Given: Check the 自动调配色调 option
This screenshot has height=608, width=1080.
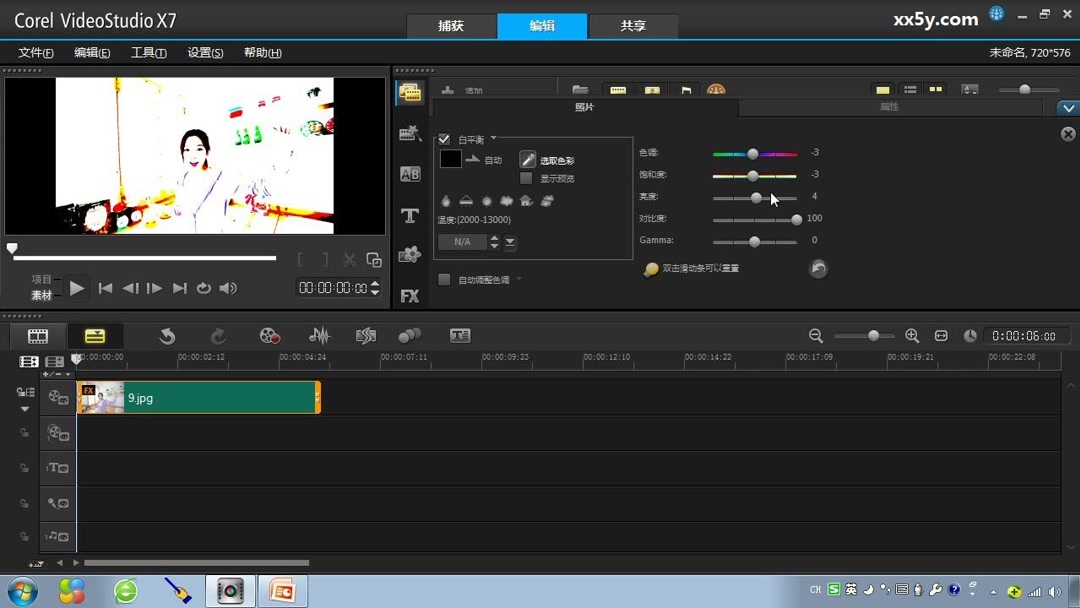Looking at the screenshot, I should (x=444, y=277).
